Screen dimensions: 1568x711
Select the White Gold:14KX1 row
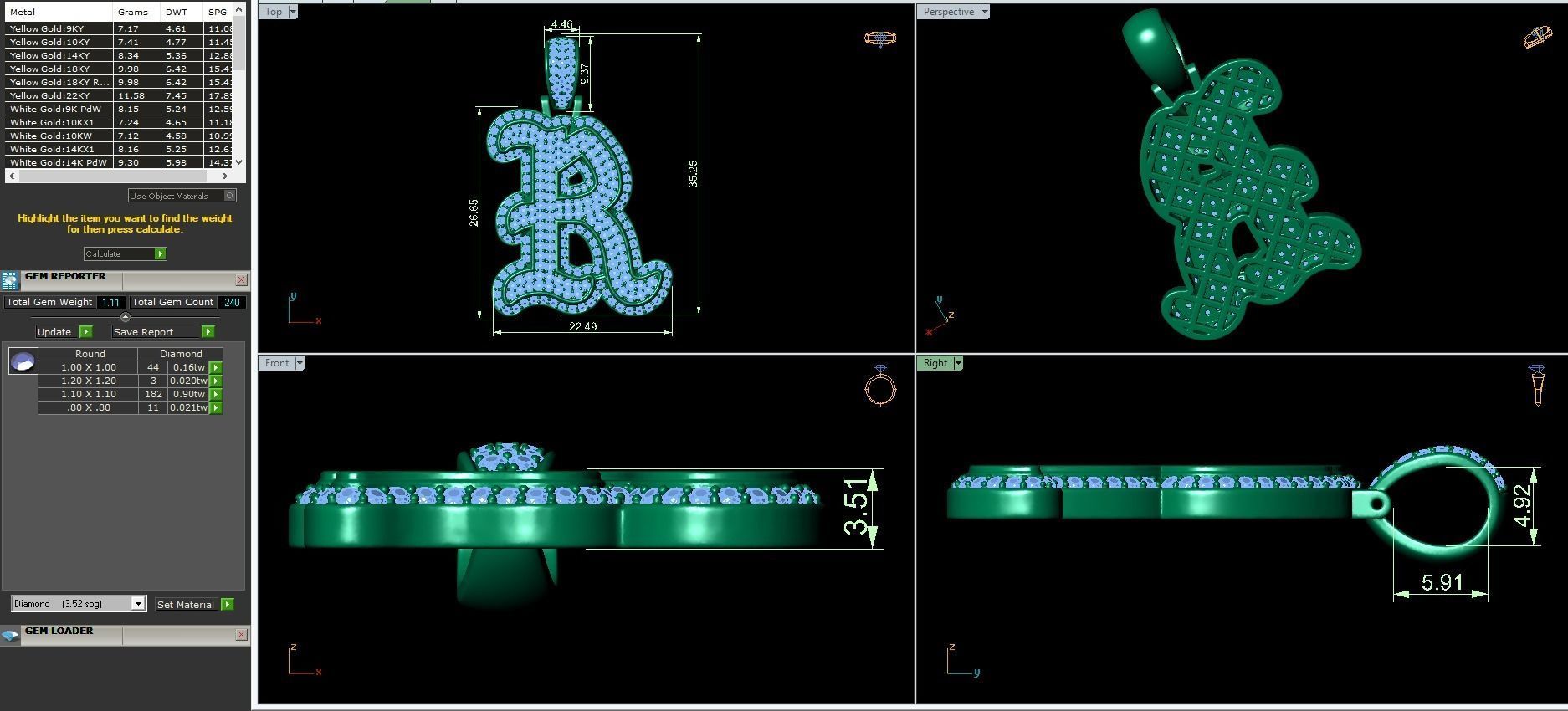pyautogui.click(x=119, y=149)
